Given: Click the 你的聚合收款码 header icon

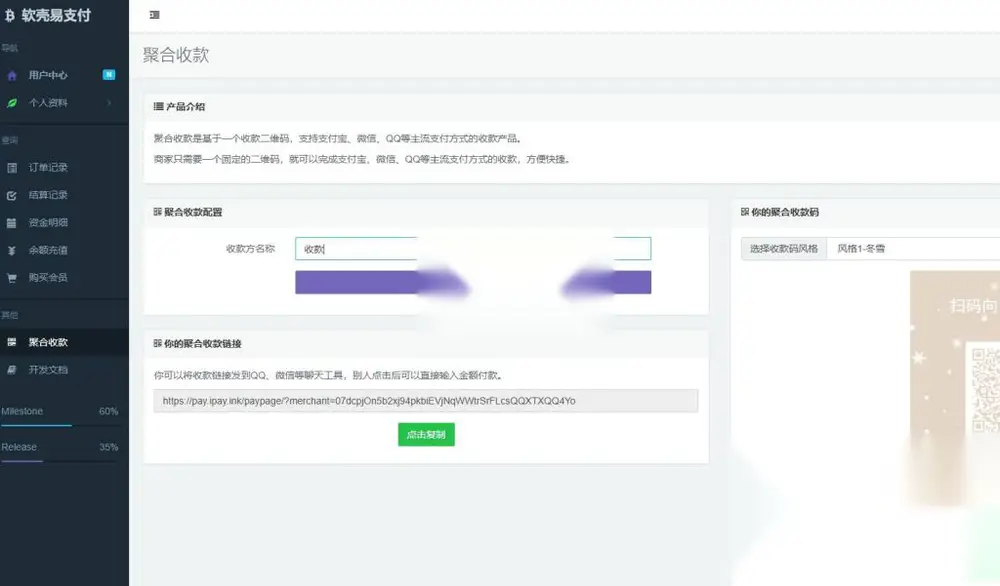Looking at the screenshot, I should pos(745,212).
